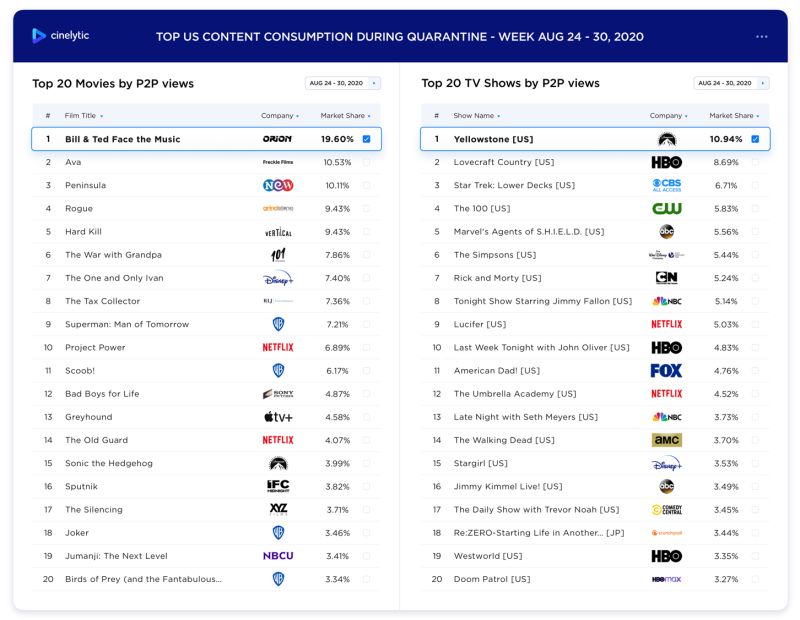800x620 pixels.
Task: Click Orion logo for Bill & Ted
Action: 278,139
